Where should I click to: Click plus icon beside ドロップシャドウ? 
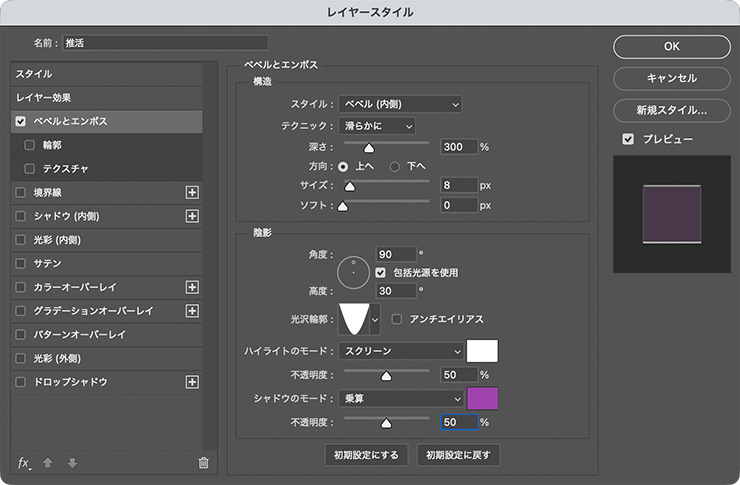pyautogui.click(x=193, y=382)
